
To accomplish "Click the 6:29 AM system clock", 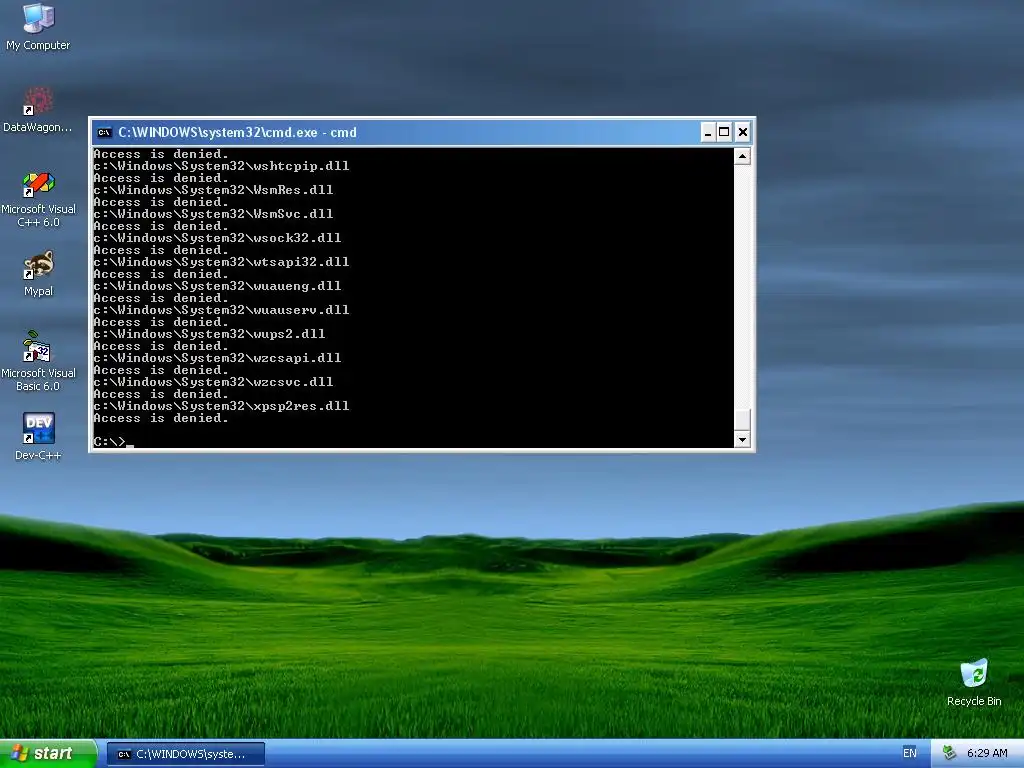I will click(987, 754).
